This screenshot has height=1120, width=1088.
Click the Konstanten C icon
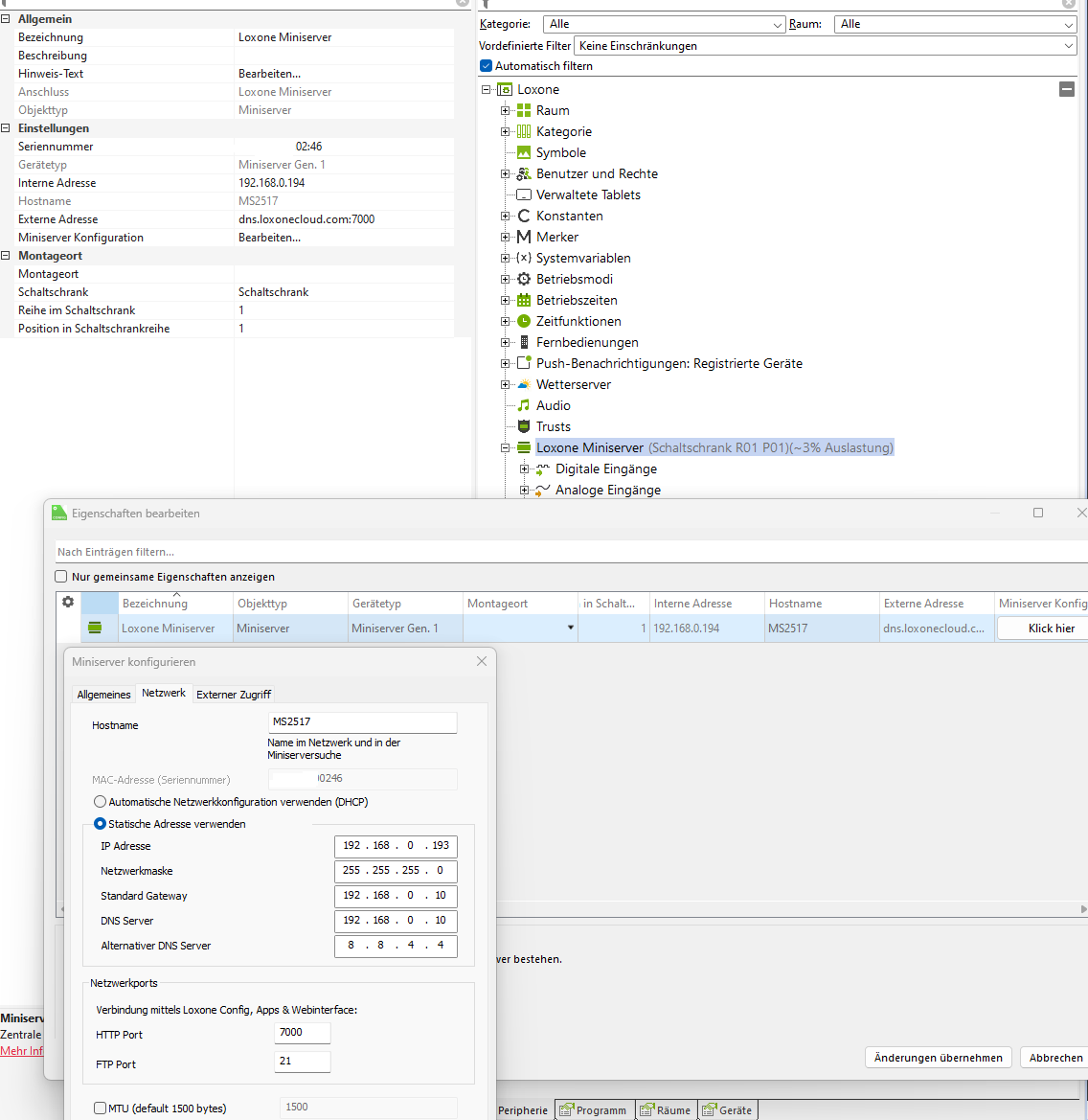point(524,216)
